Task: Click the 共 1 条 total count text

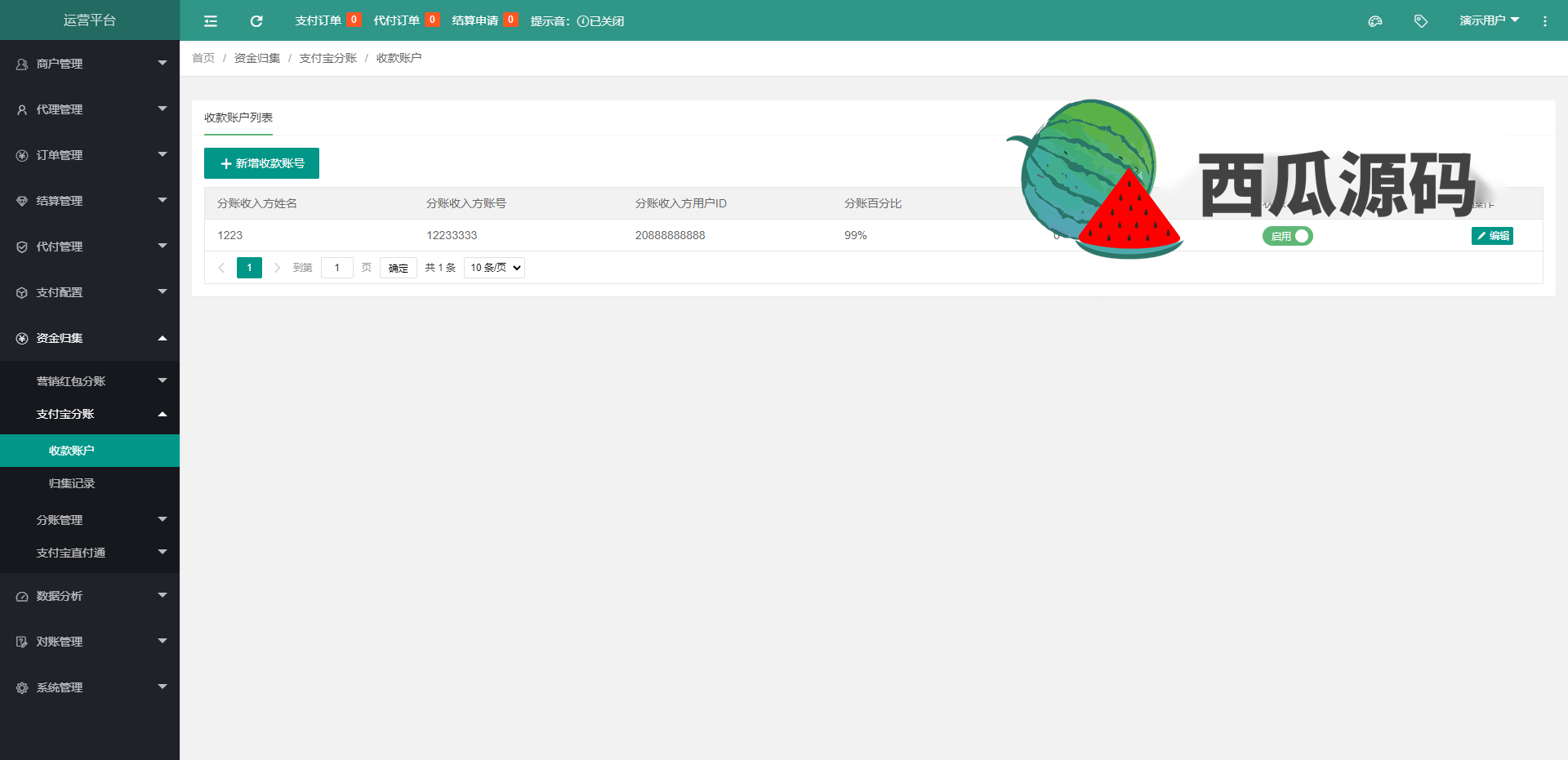Action: tap(440, 268)
